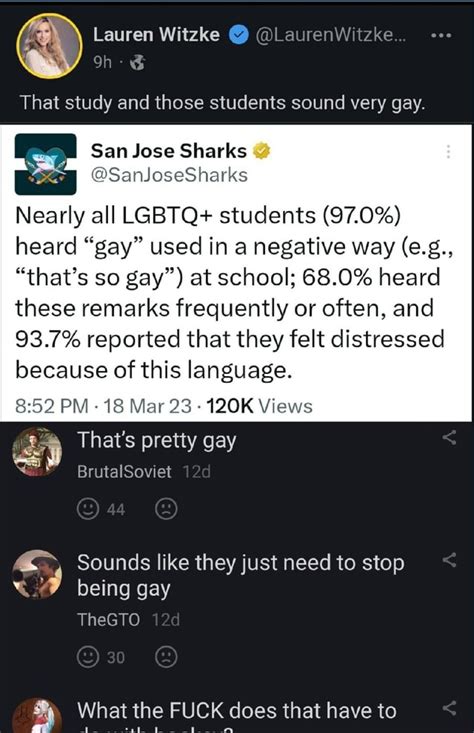Share the comment starting 'What the FUCK'
The width and height of the screenshot is (474, 733).
[449, 708]
